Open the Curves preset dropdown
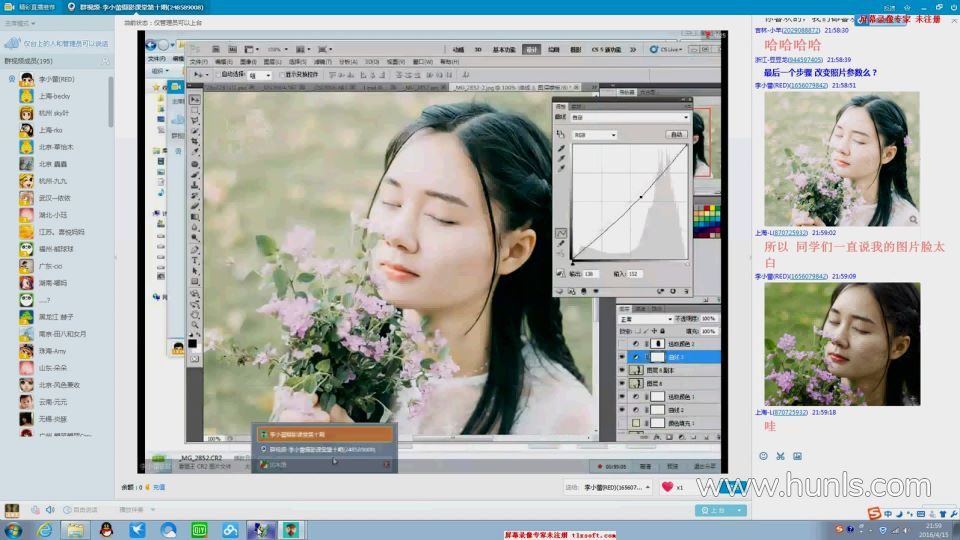This screenshot has width=960, height=540. (629, 117)
